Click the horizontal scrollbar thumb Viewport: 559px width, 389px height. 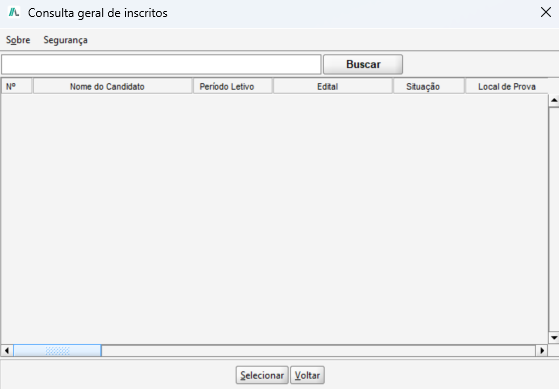coord(57,350)
